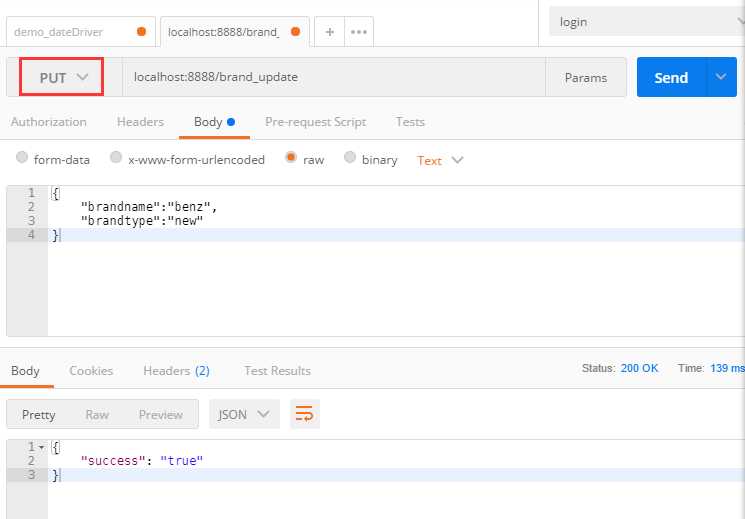This screenshot has height=519, width=745.
Task: Click the Send button
Action: pyautogui.click(x=672, y=77)
